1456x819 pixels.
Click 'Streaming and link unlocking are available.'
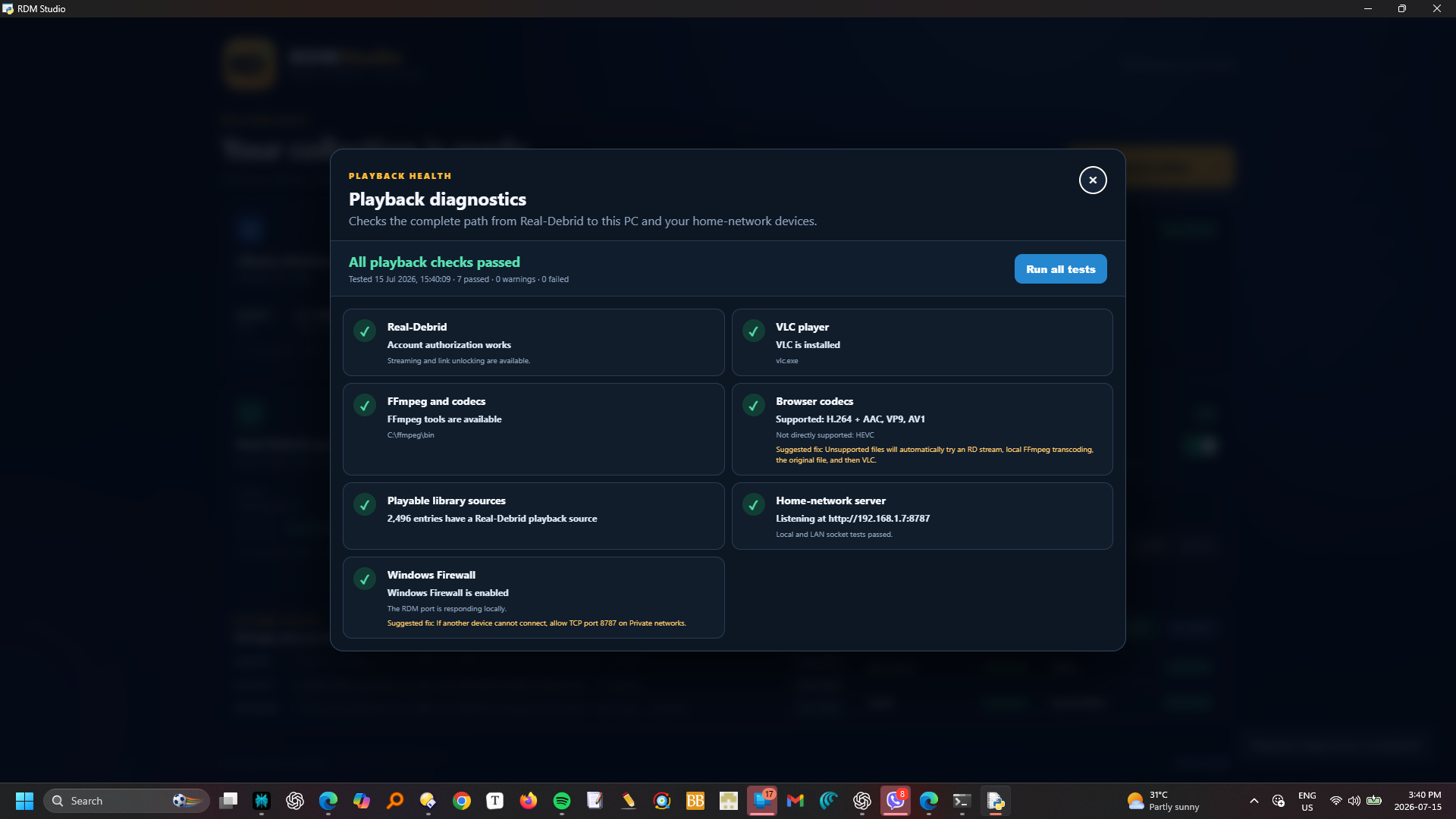tap(459, 361)
